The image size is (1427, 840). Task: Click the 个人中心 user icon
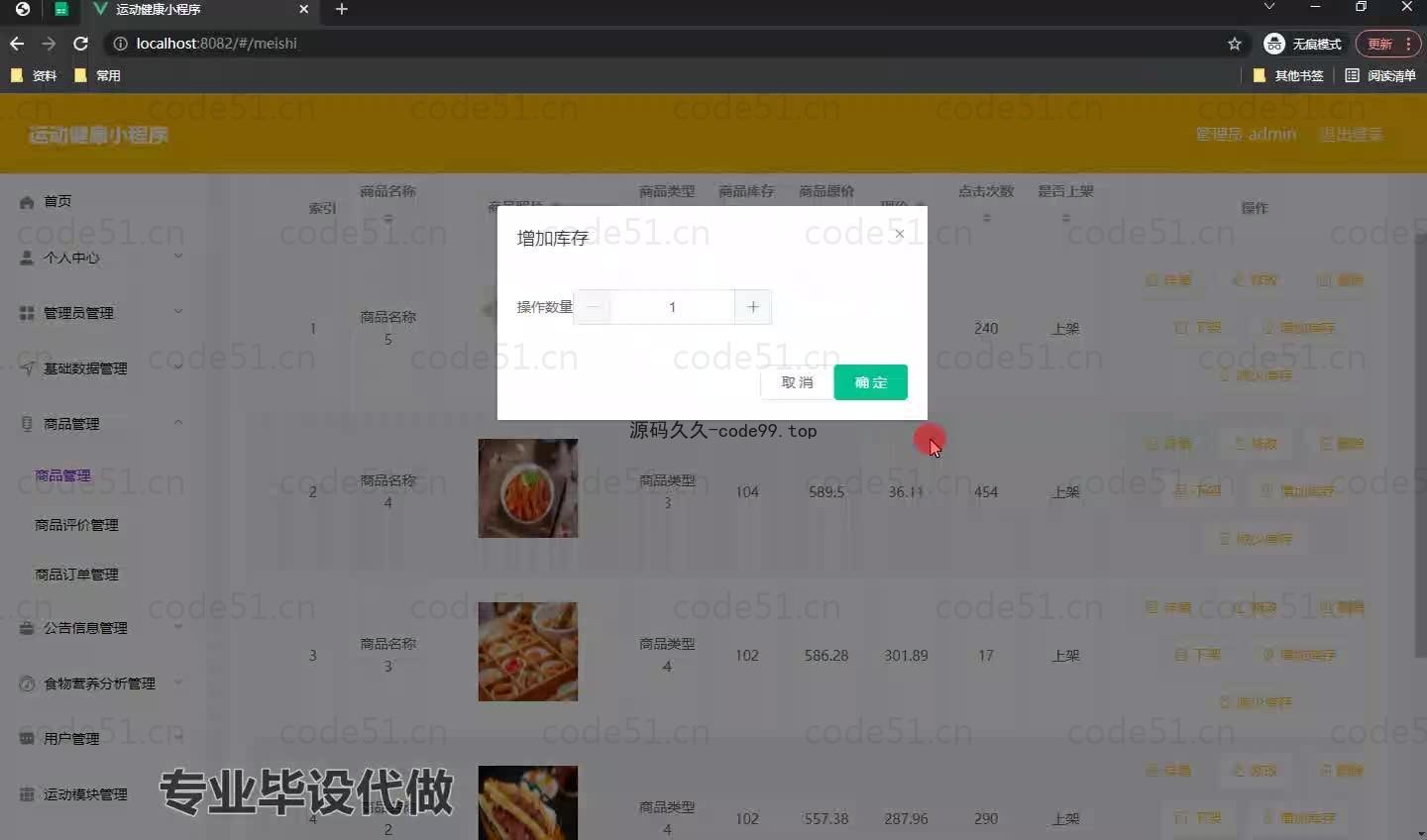tap(27, 258)
